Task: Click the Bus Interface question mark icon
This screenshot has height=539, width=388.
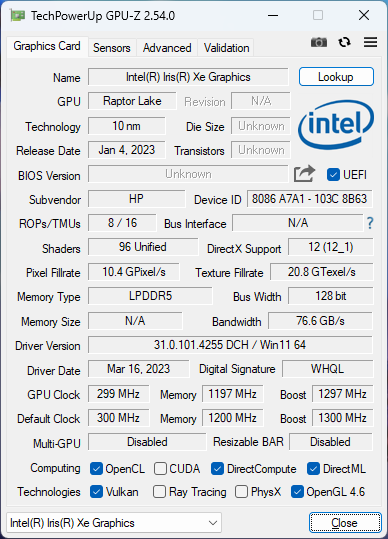Action: click(370, 223)
